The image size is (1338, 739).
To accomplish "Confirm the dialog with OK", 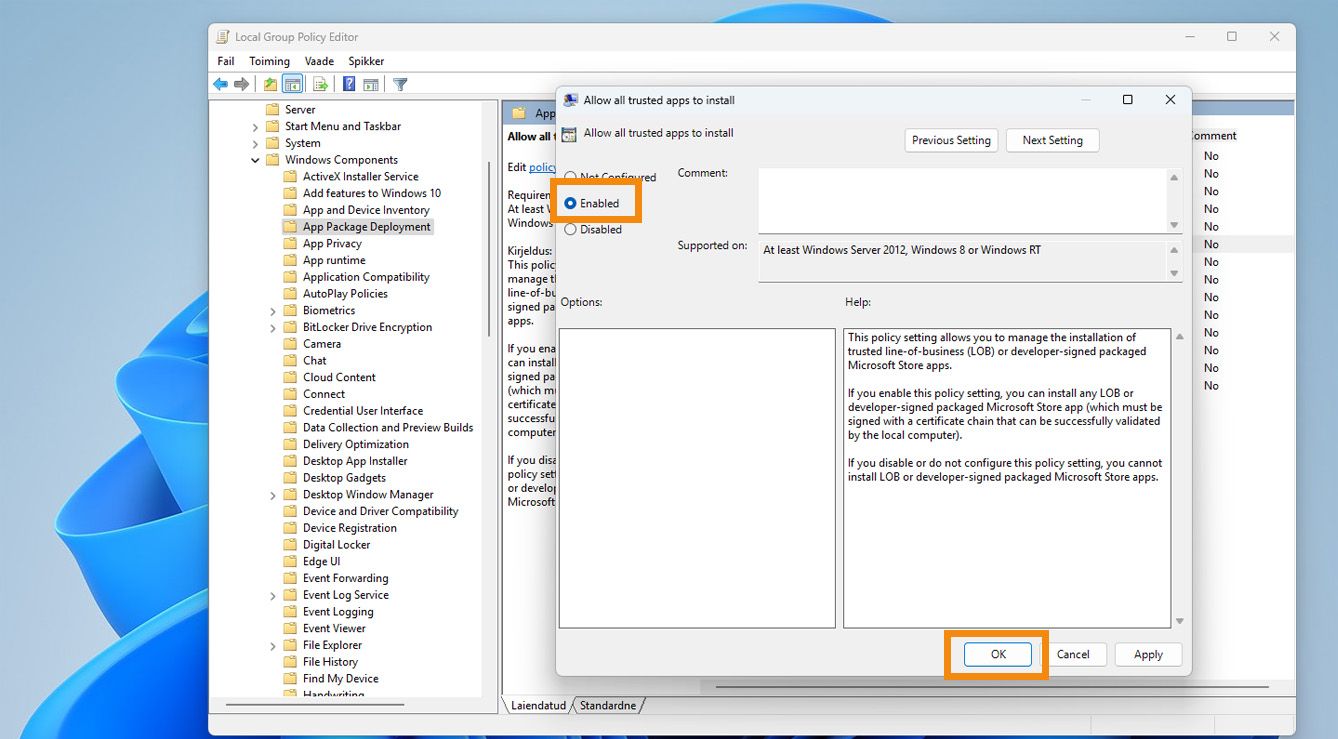I will click(998, 654).
